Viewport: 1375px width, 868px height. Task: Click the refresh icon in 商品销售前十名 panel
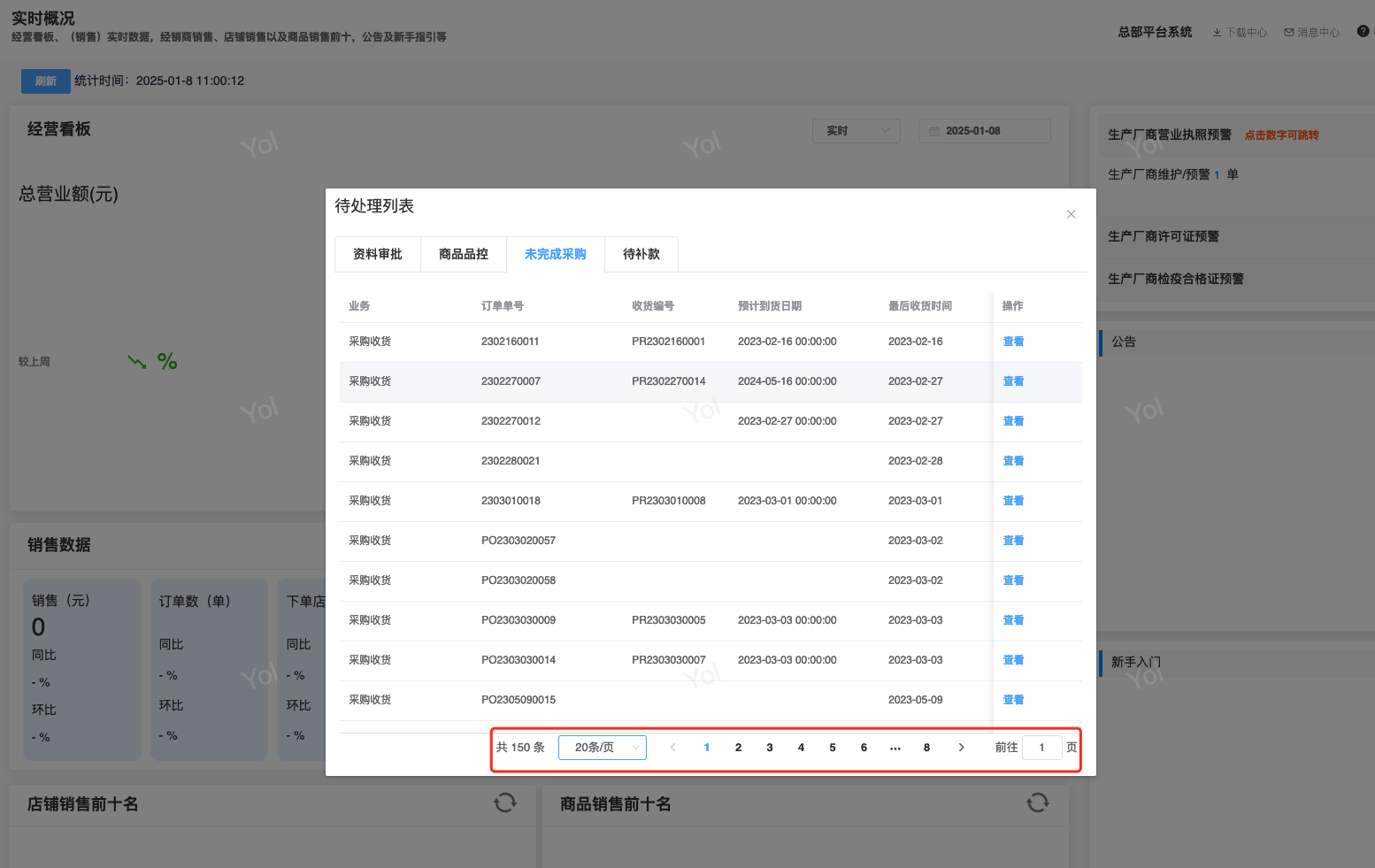(1037, 803)
